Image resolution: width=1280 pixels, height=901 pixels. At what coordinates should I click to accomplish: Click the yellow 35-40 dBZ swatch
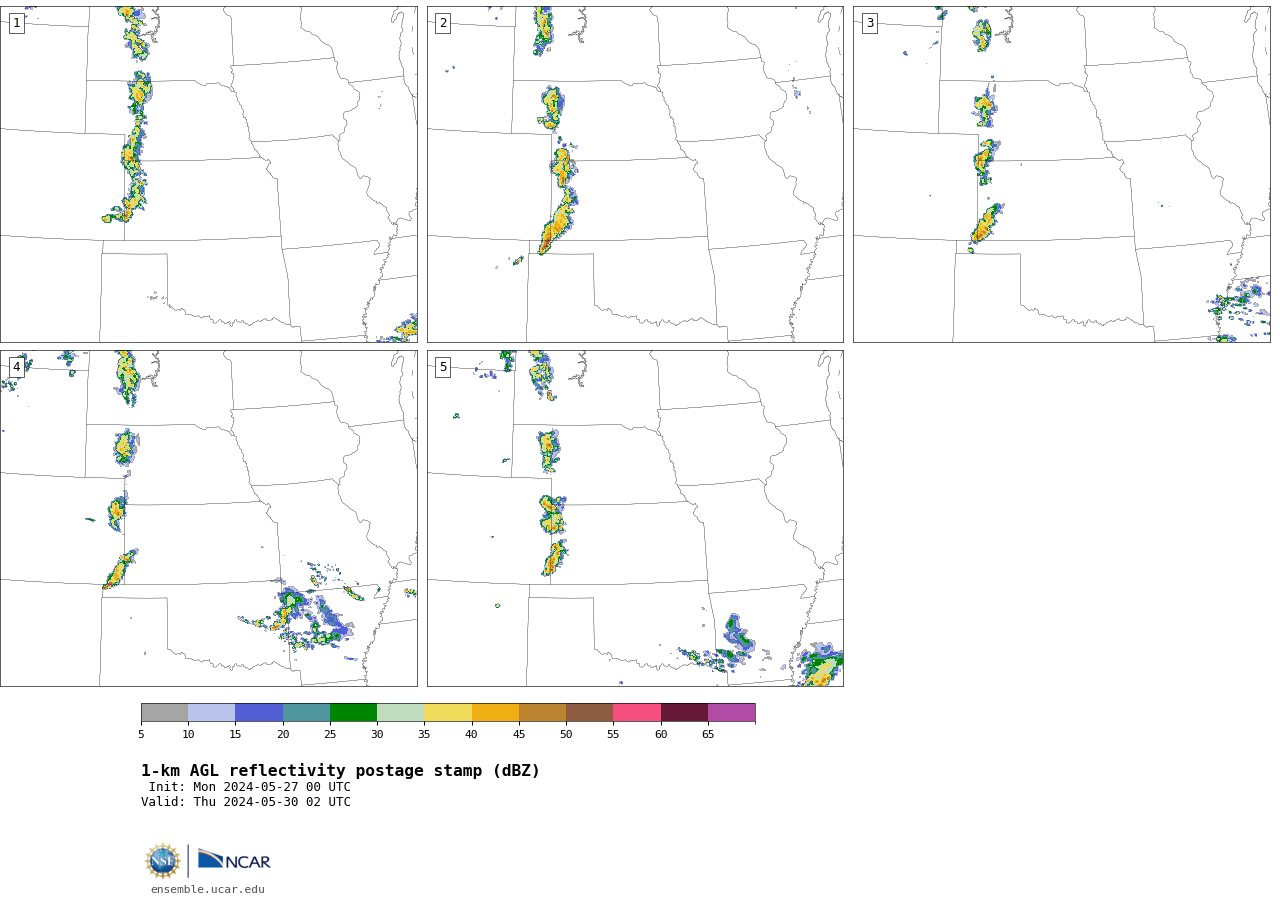(x=448, y=712)
